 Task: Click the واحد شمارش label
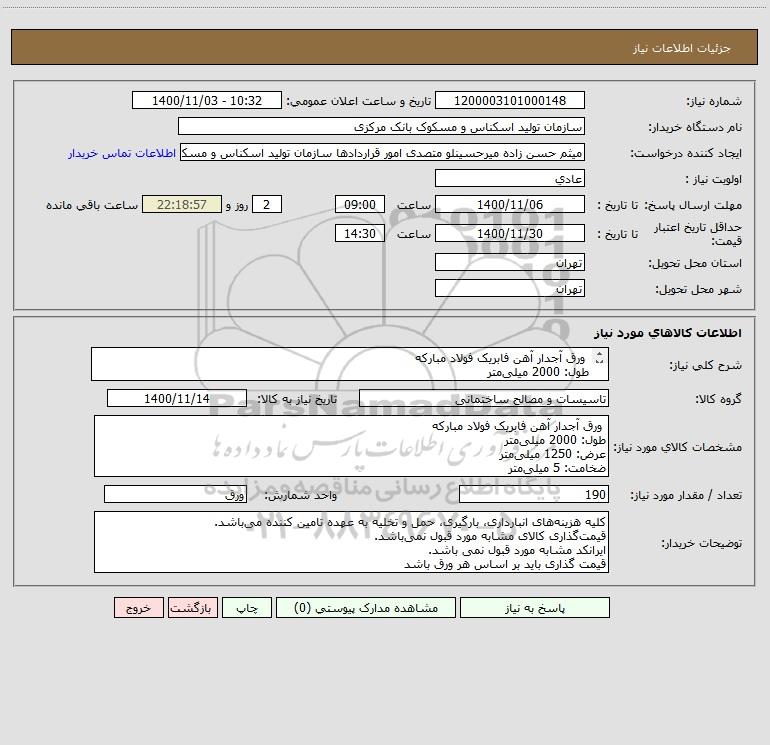click(x=301, y=495)
